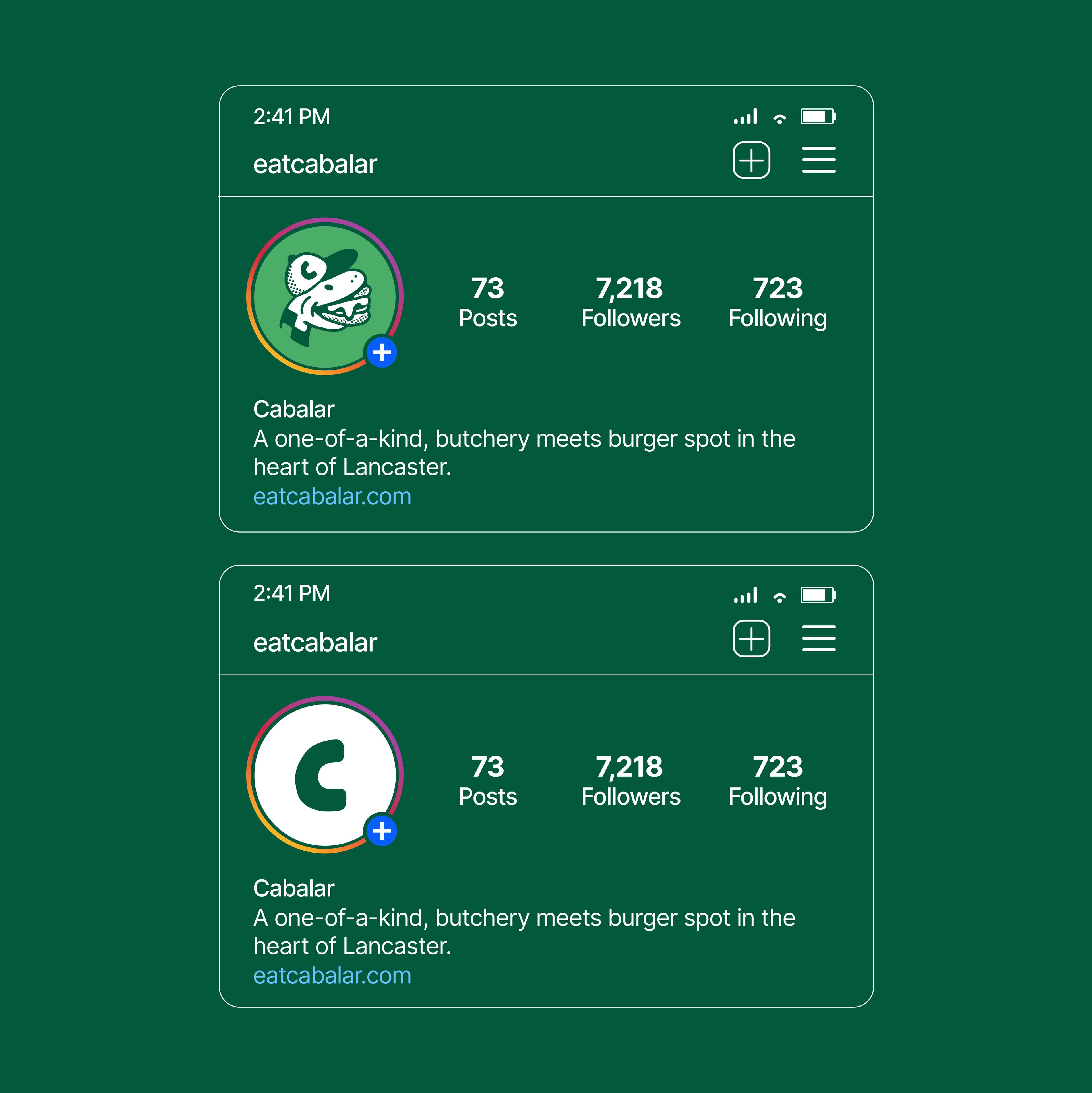Open the hamburger menu on top profile

tap(818, 160)
